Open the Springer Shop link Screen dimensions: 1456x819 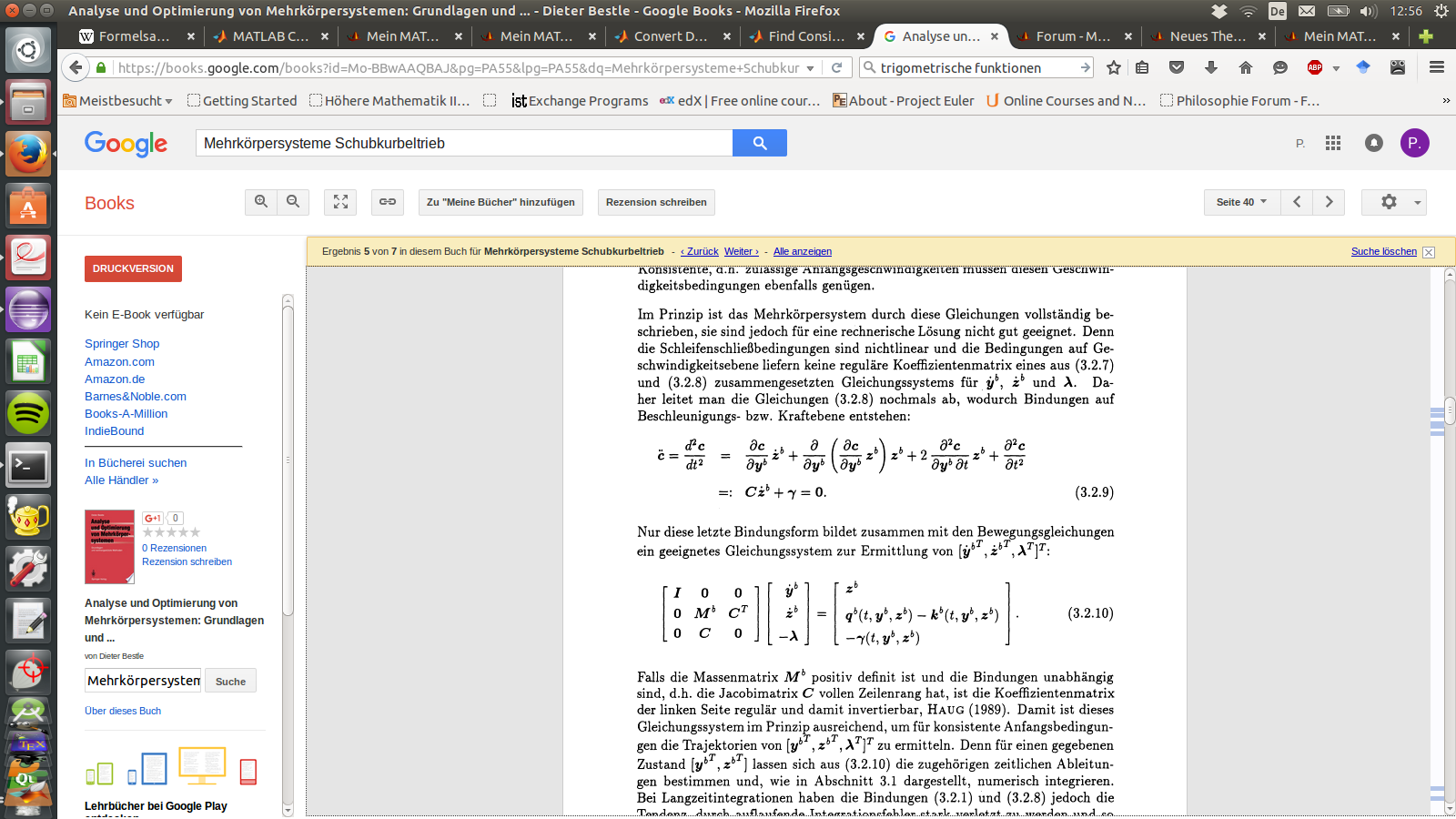[x=122, y=344]
